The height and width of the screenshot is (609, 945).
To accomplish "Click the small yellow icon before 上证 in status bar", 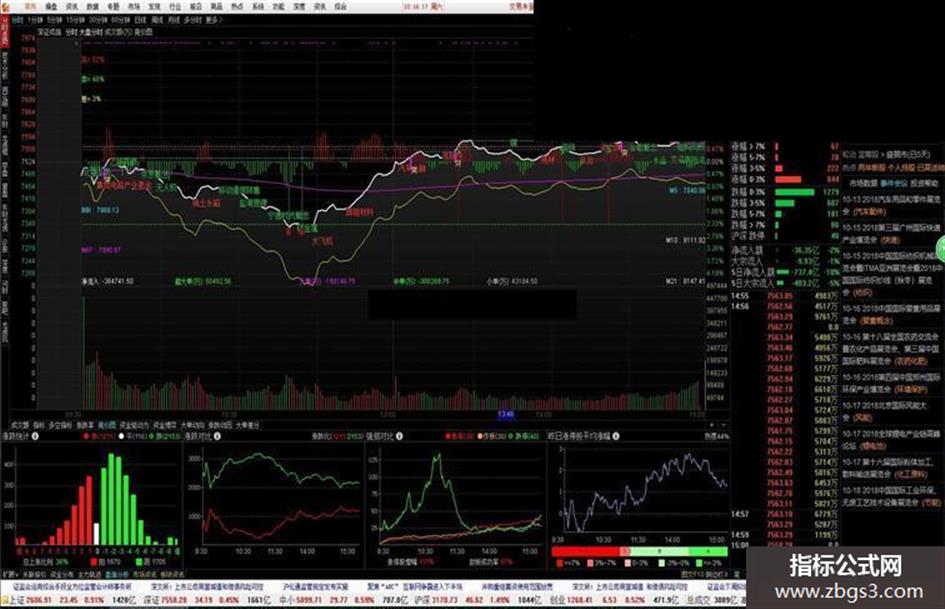I will tap(4, 601).
